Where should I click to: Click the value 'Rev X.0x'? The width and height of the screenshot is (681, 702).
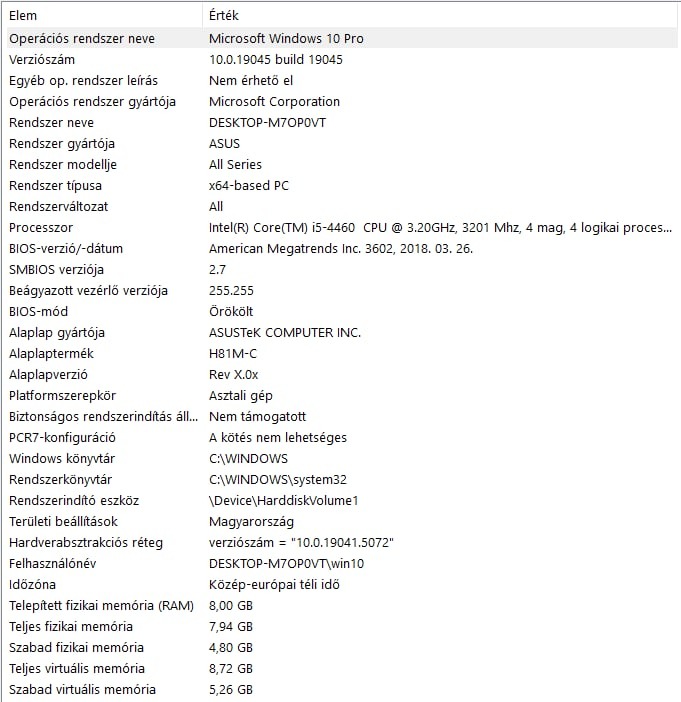point(234,375)
